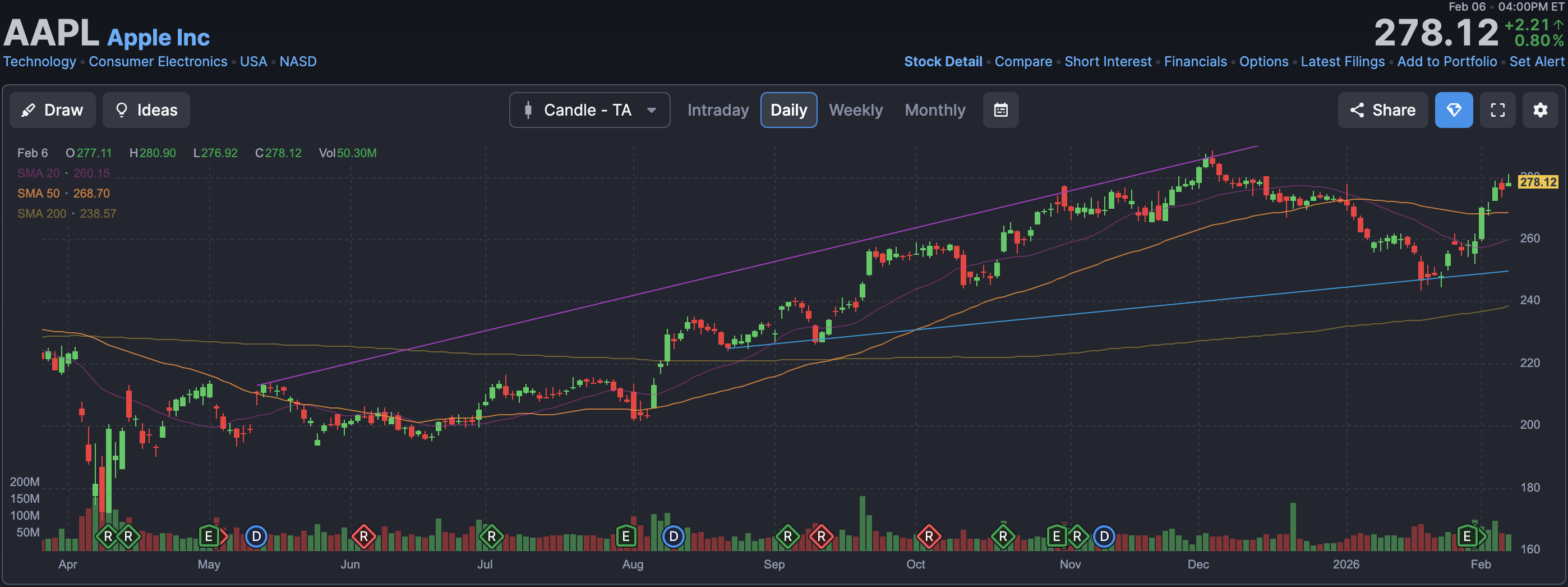The height and width of the screenshot is (587, 1568).
Task: Open the Latest Filings link
Action: pos(1343,62)
